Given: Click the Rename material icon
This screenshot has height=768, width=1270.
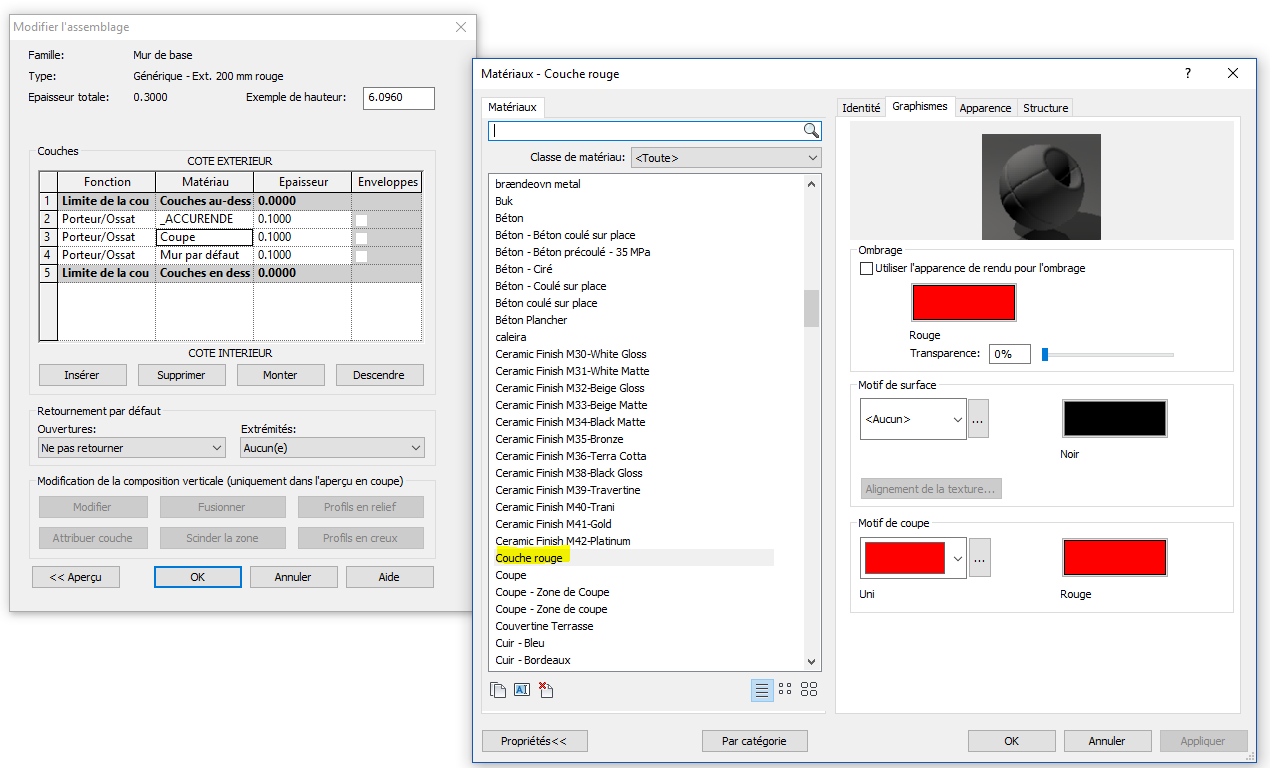Looking at the screenshot, I should pos(521,689).
